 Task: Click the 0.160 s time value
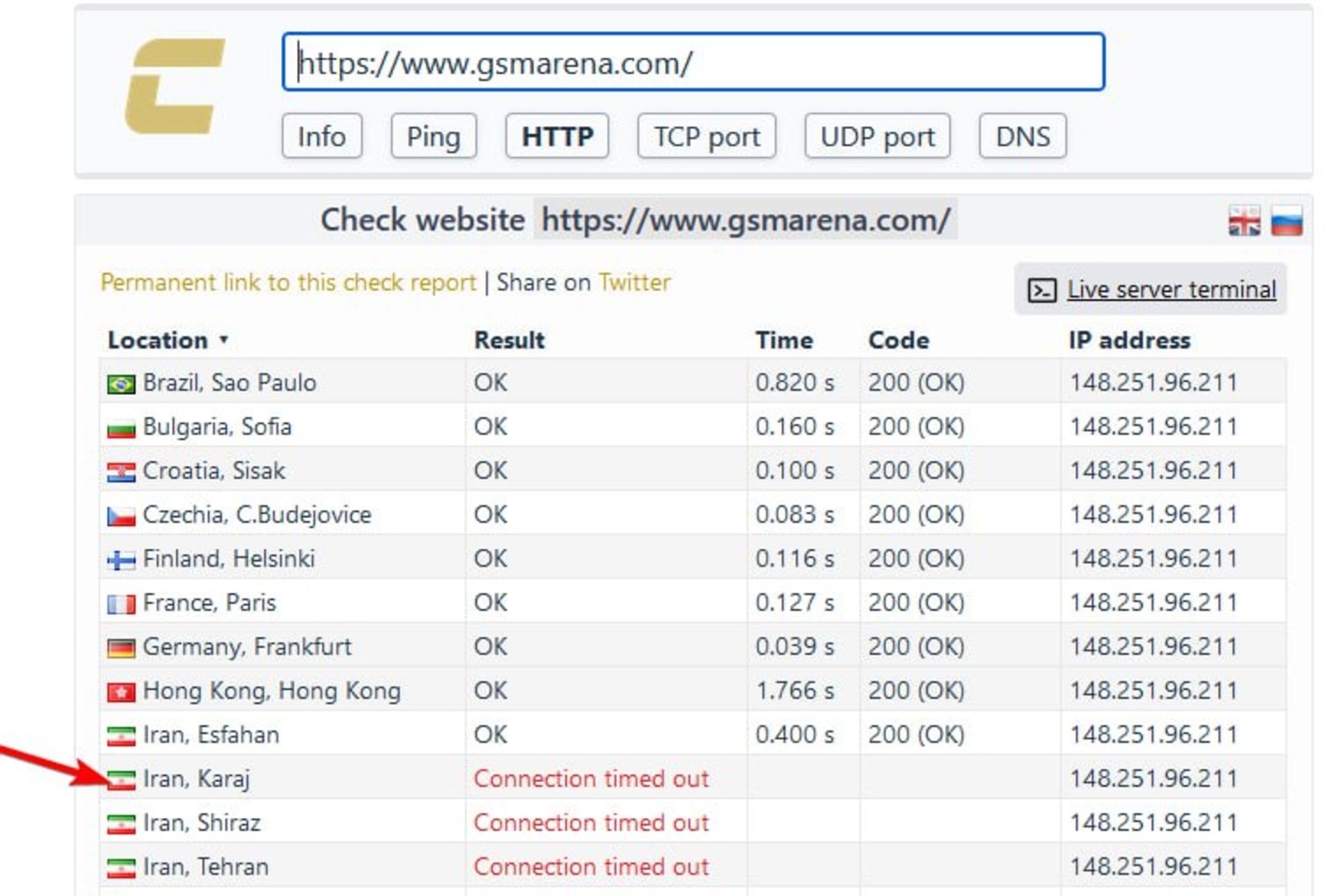point(795,427)
